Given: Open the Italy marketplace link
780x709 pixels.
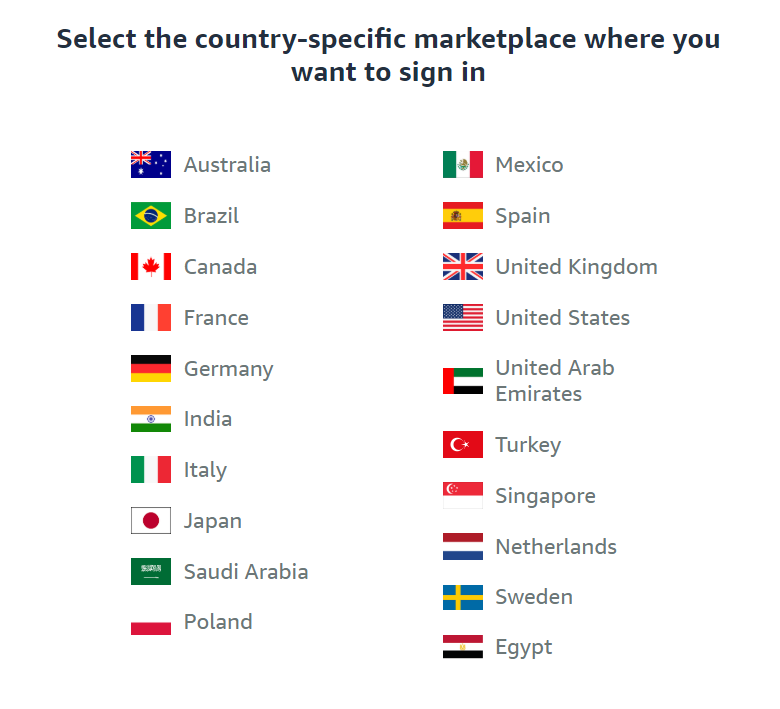Looking at the screenshot, I should [205, 470].
